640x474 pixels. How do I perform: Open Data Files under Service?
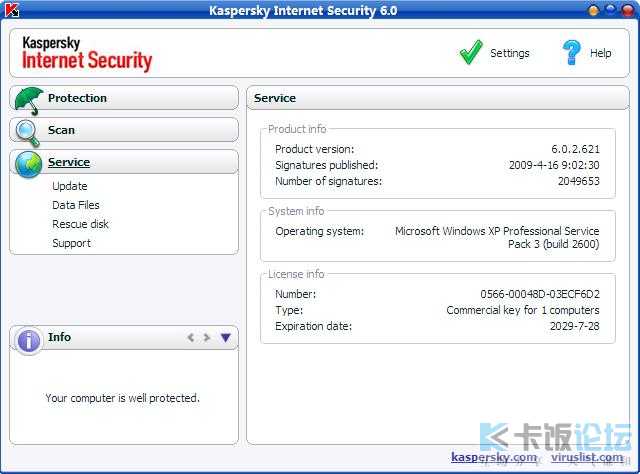pos(76,205)
